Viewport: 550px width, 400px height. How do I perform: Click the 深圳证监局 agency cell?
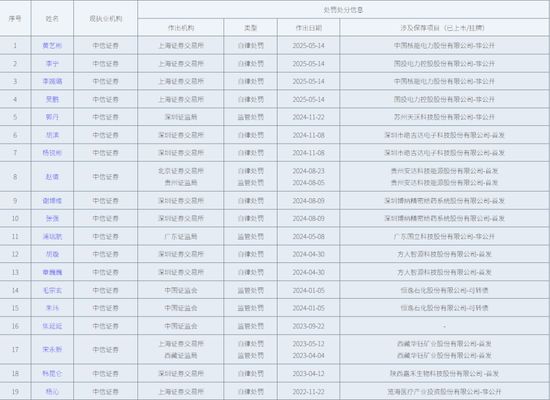[181, 117]
